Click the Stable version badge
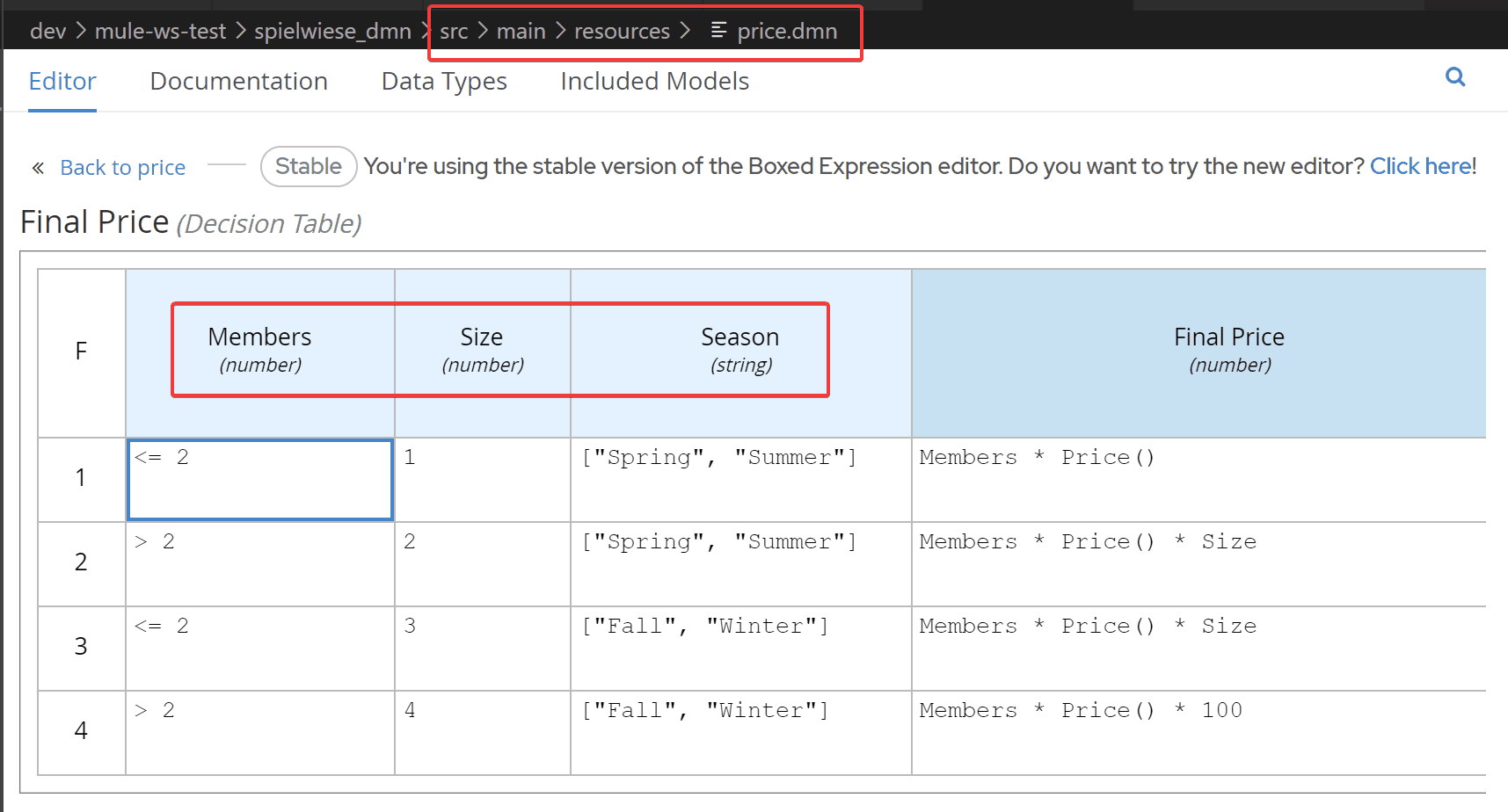The width and height of the screenshot is (1508, 812). point(308,166)
